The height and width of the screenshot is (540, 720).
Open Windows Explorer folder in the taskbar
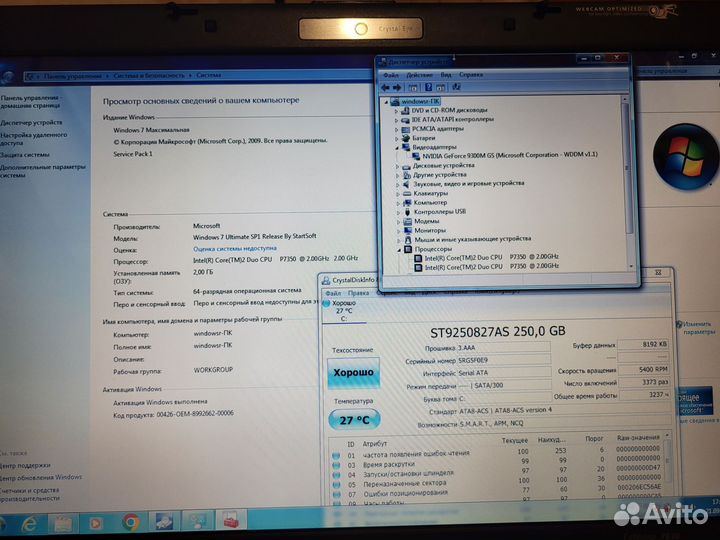64,523
